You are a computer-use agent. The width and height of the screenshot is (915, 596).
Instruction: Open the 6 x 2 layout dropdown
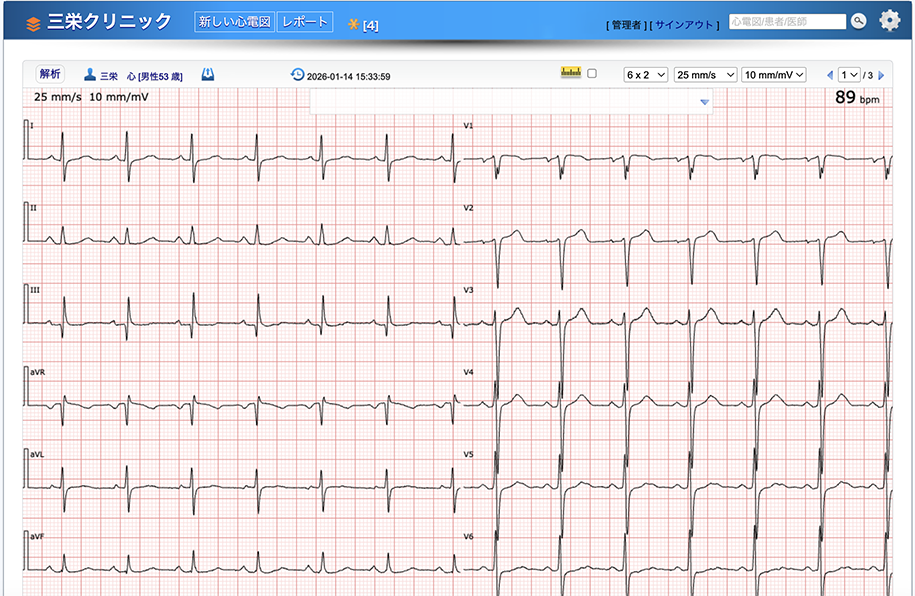[x=645, y=75]
